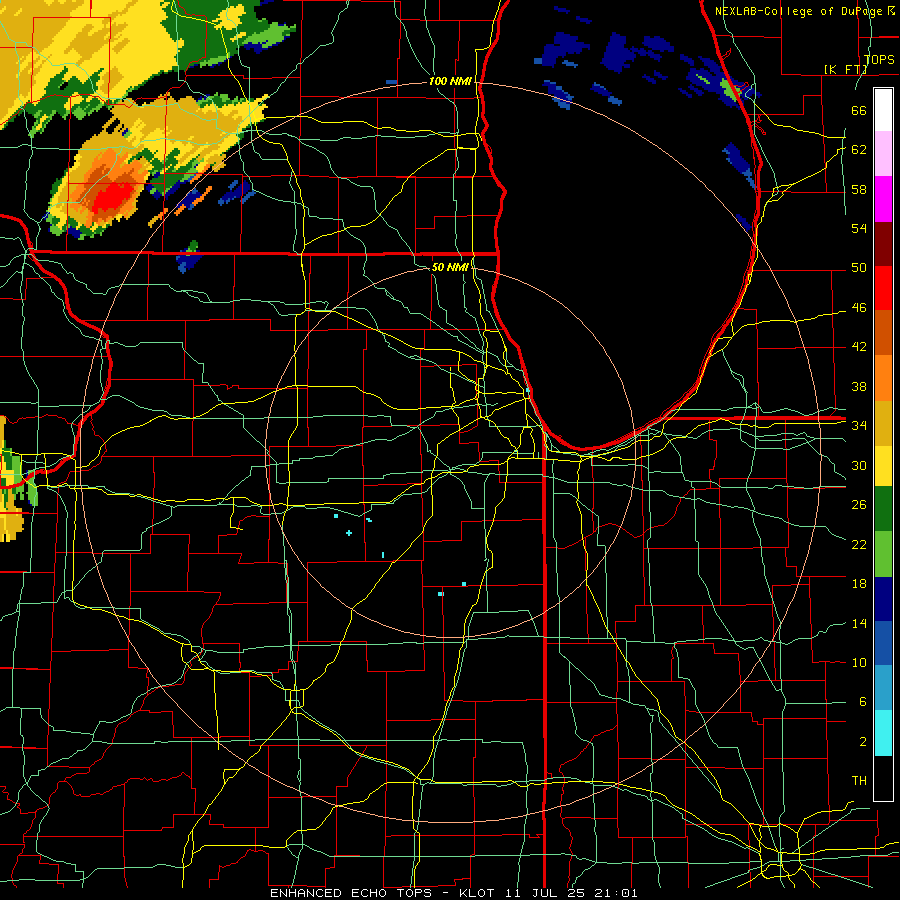
Task: Click the '46' legend value
Action: coord(859,308)
